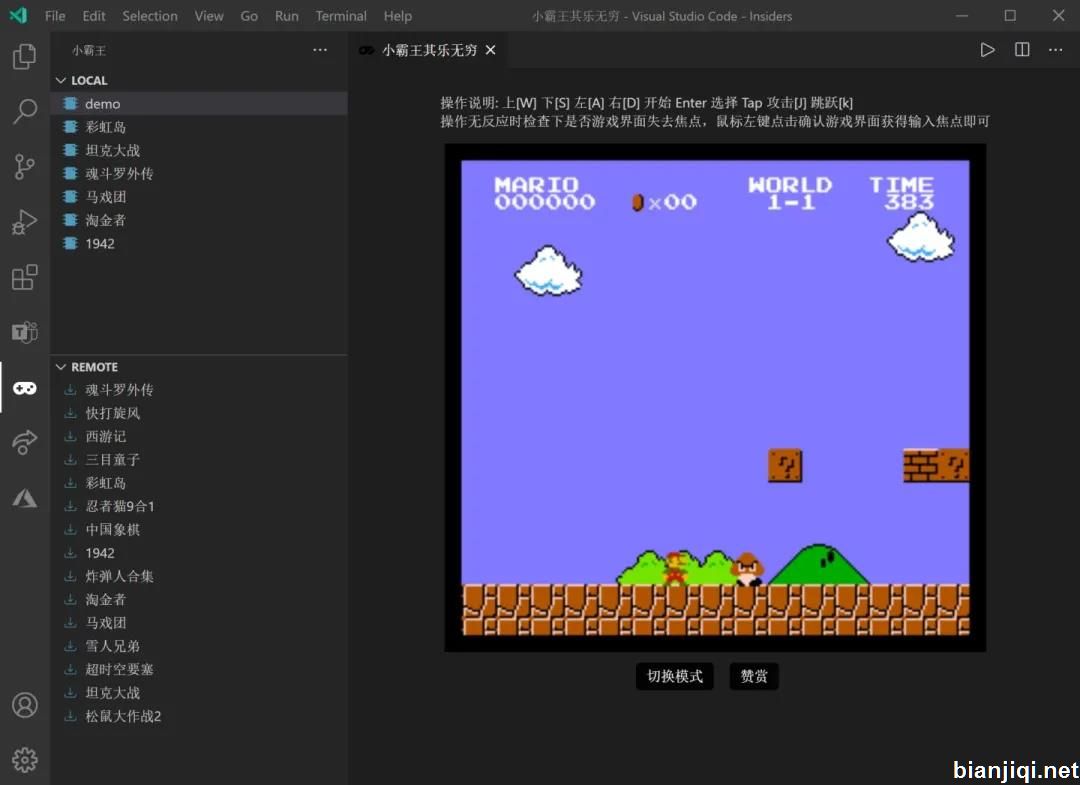Select 坦克大战 in the LOCAL list
Image resolution: width=1080 pixels, height=785 pixels.
(x=200, y=150)
